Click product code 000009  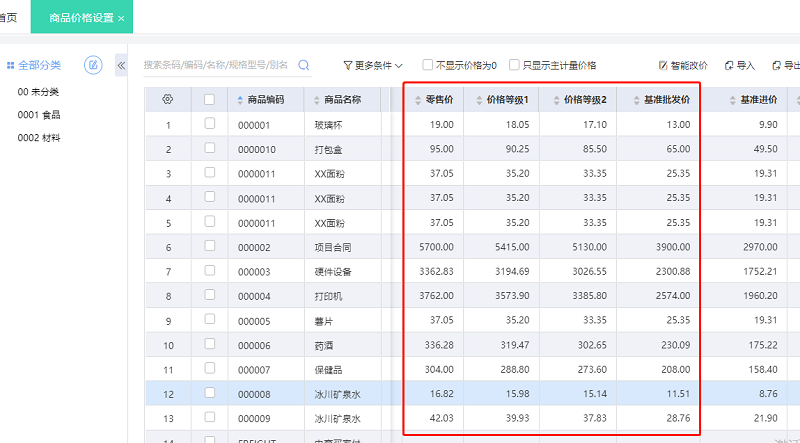254,419
